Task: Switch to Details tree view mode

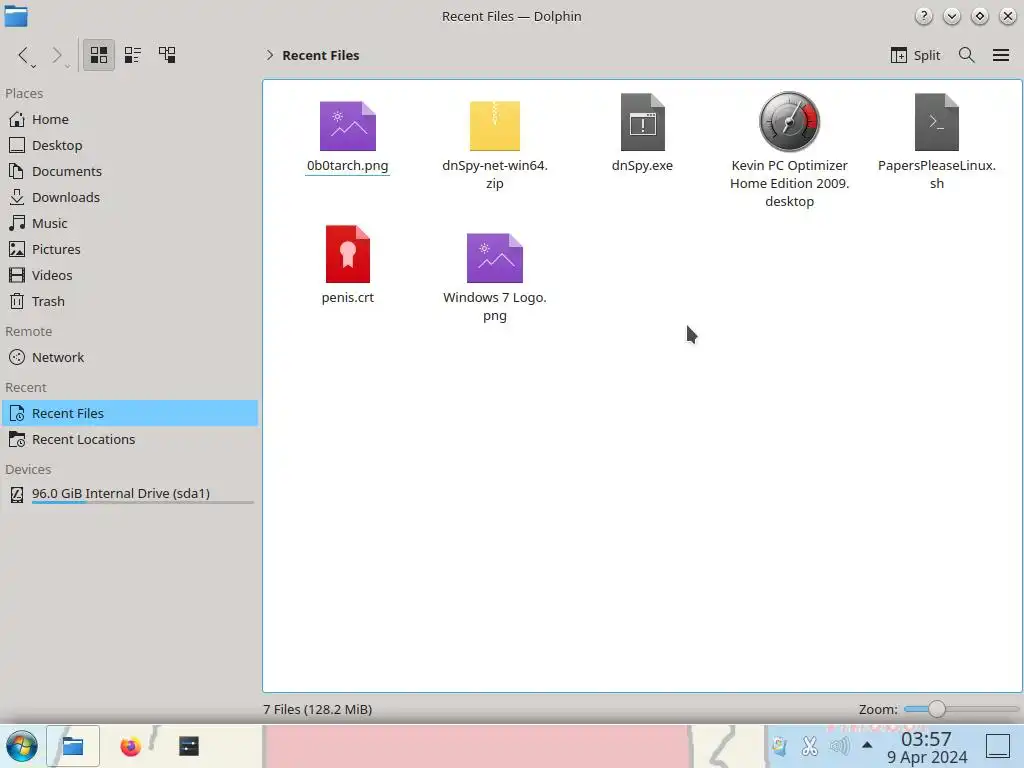Action: tap(167, 55)
